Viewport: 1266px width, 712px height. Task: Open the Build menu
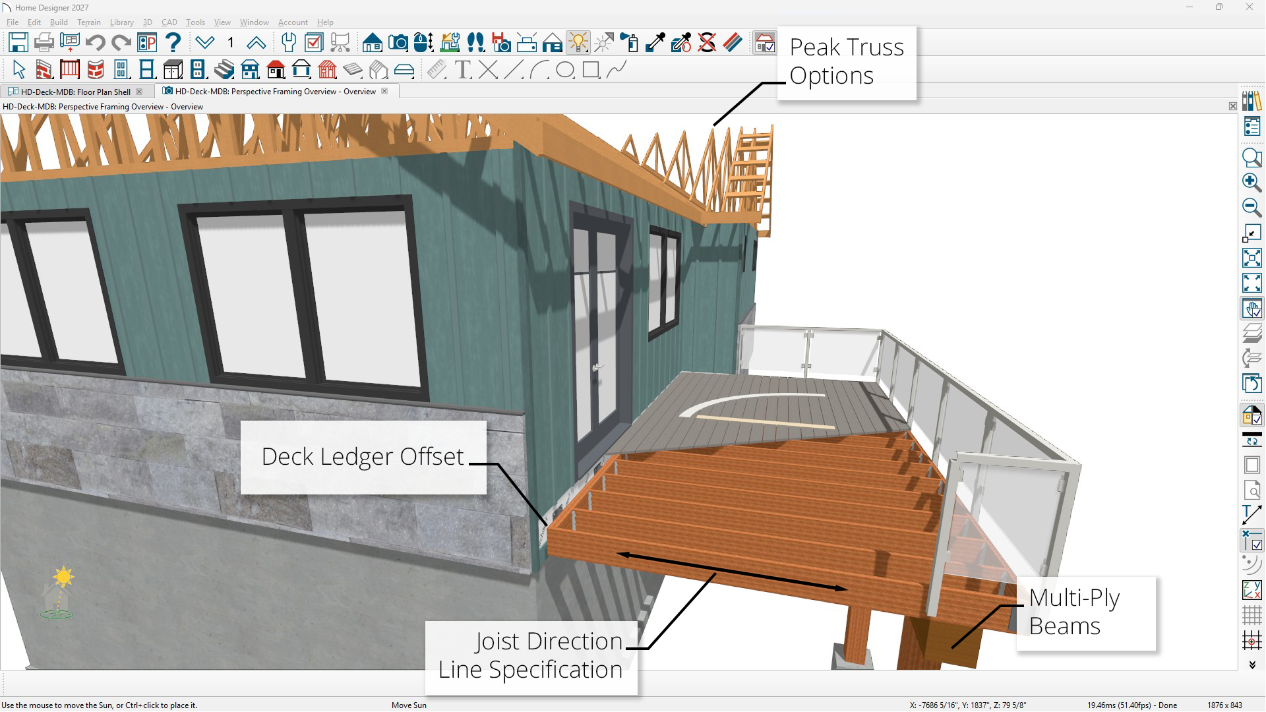[59, 22]
